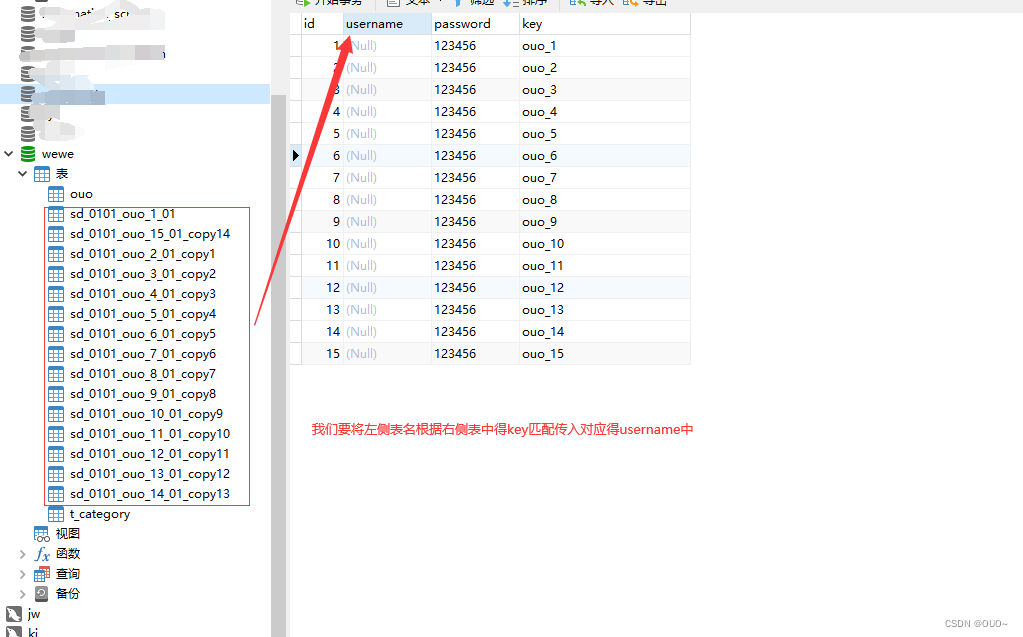Click the left tree panel scrollbar

point(279,365)
